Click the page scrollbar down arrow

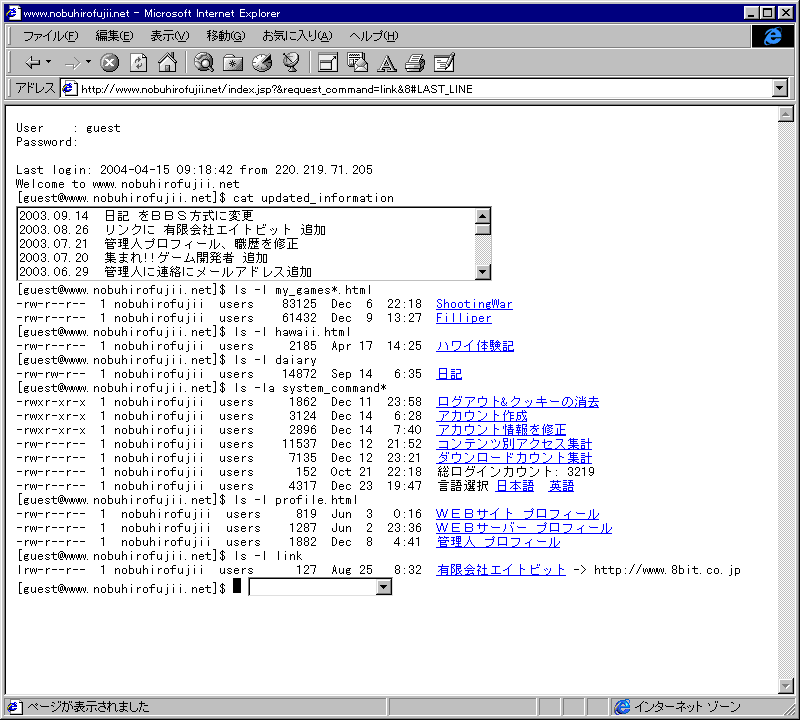[x=786, y=685]
